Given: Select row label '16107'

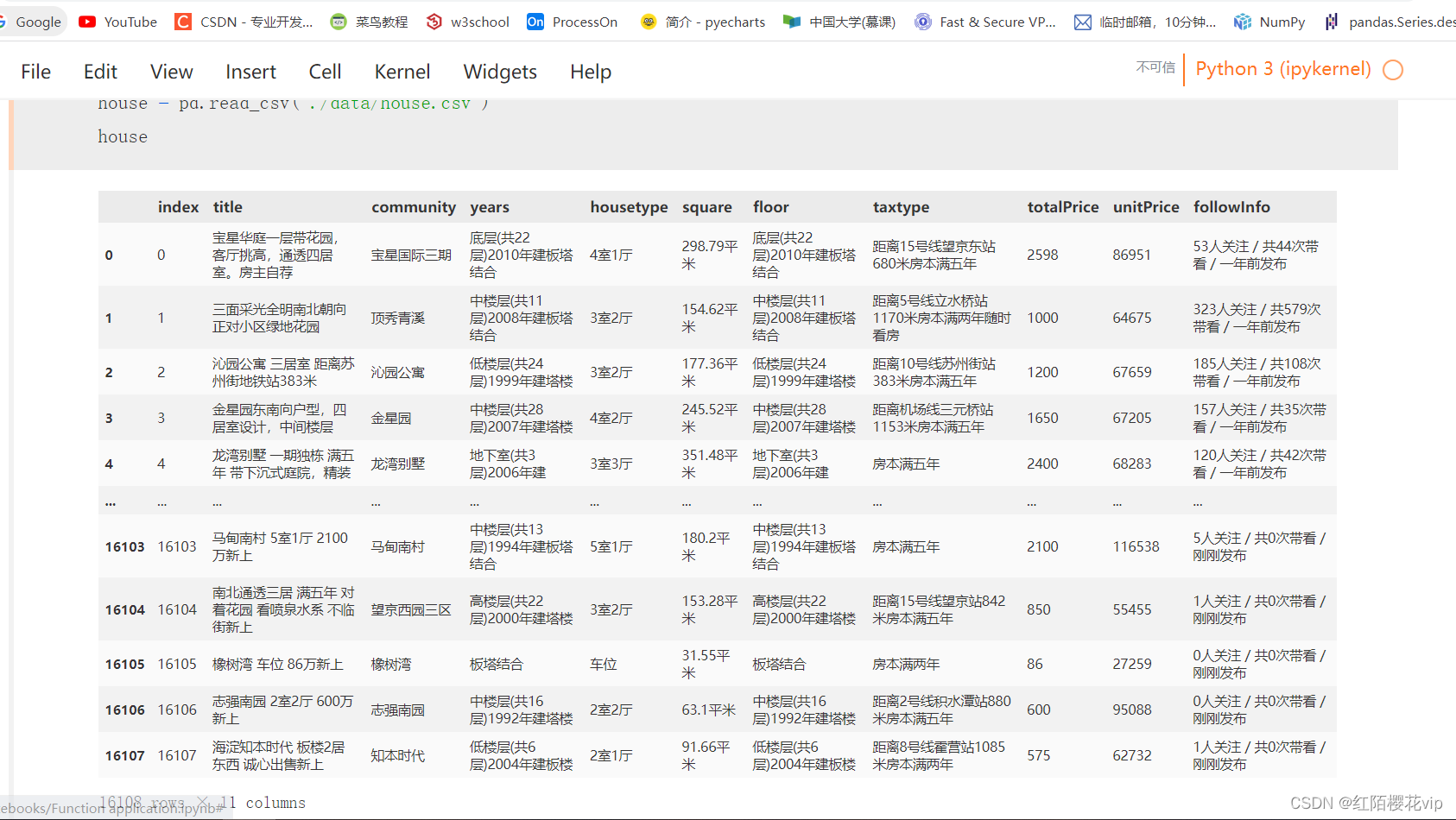Looking at the screenshot, I should [125, 755].
